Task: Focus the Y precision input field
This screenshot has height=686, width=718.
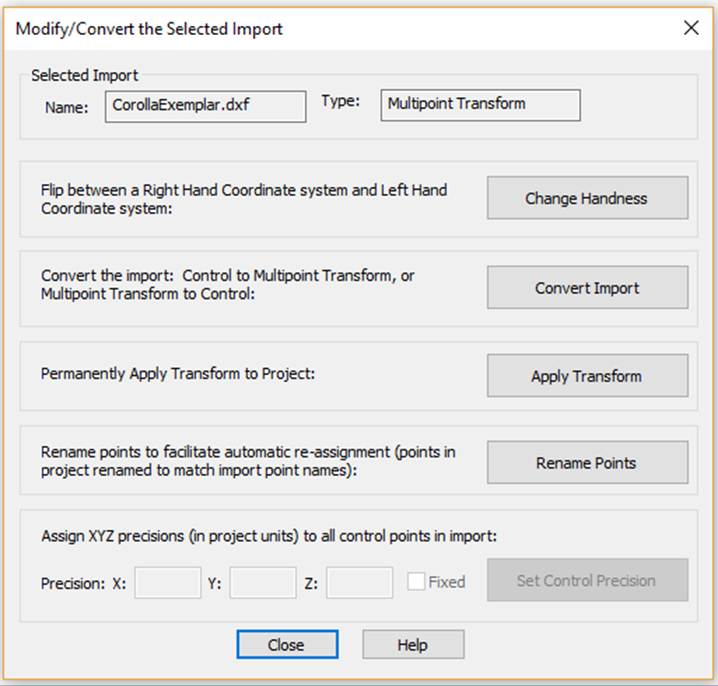Action: click(x=263, y=582)
